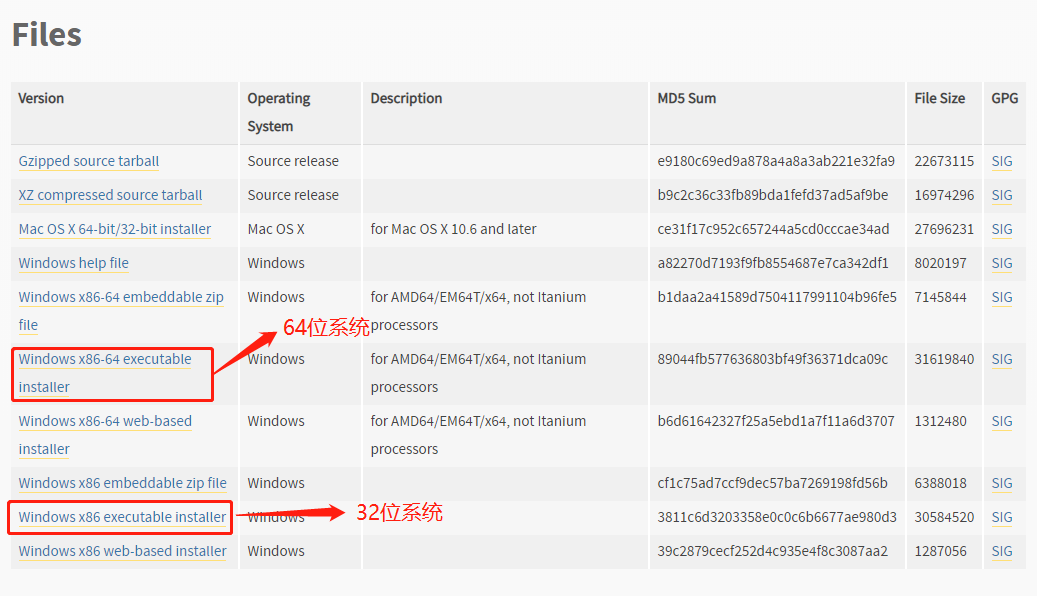Image resolution: width=1037 pixels, height=596 pixels.
Task: Click the File Size column header
Action: coord(940,98)
